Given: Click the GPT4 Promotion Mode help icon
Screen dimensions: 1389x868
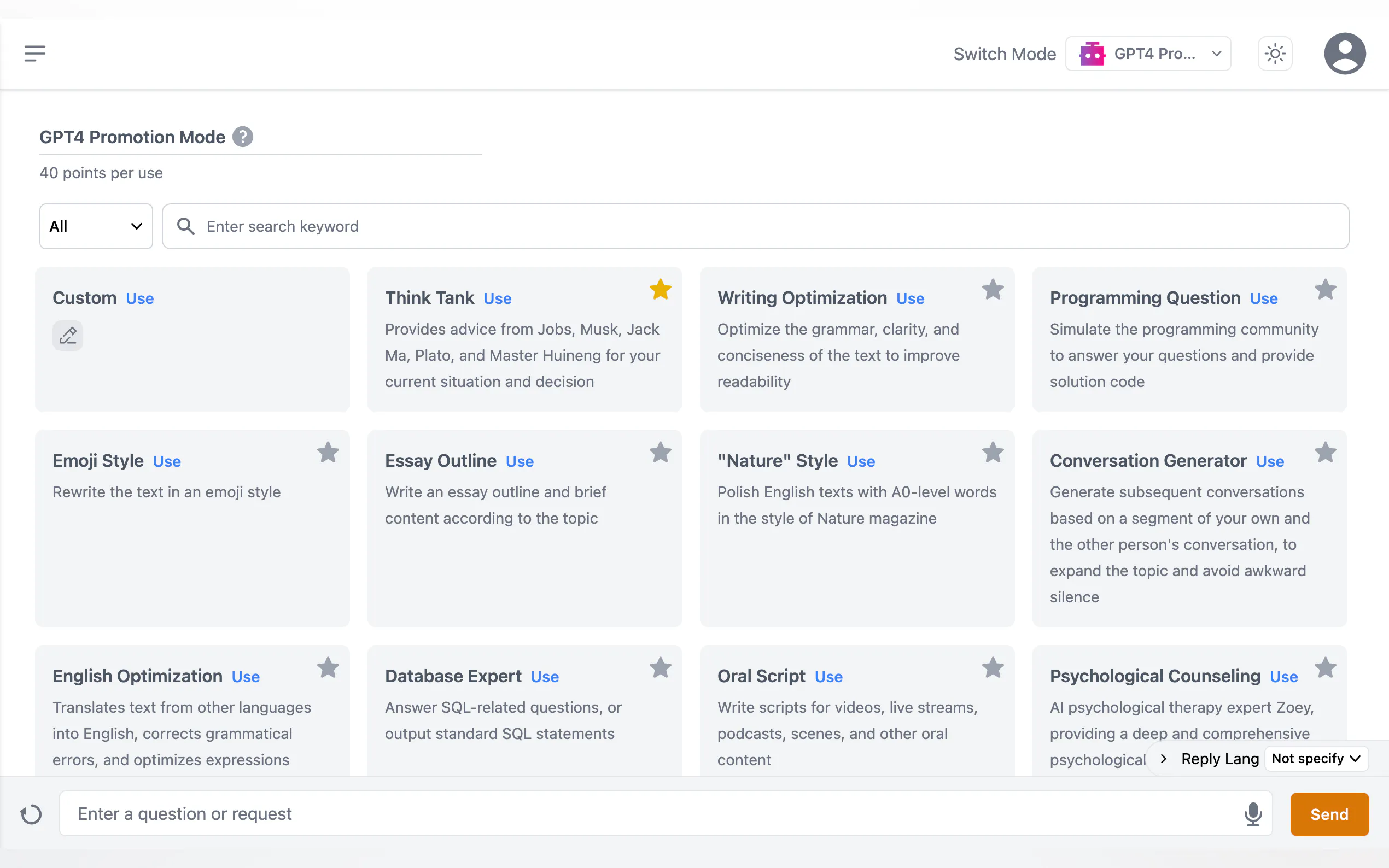Looking at the screenshot, I should [242, 137].
